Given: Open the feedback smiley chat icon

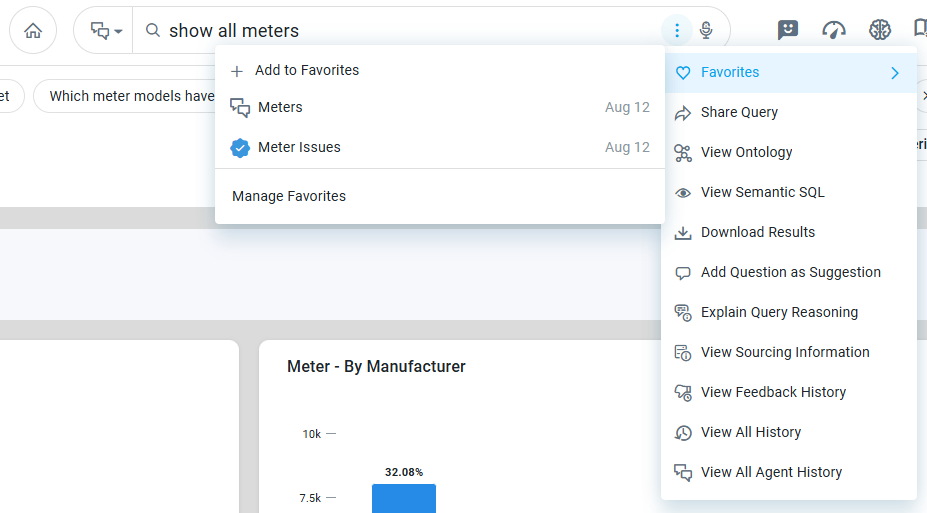Looking at the screenshot, I should [x=787, y=30].
